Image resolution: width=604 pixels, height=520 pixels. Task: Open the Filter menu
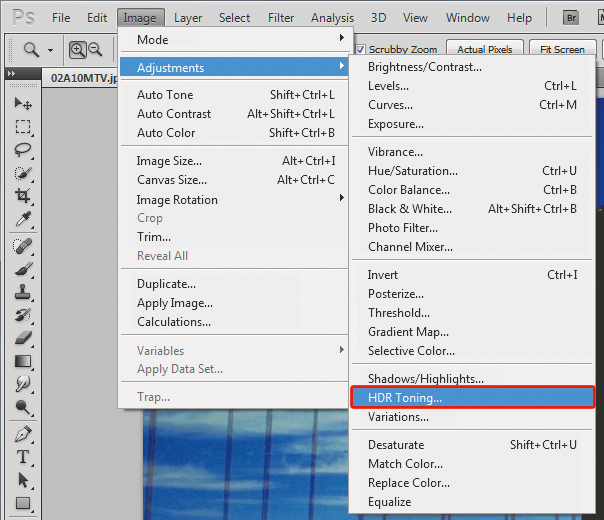click(281, 18)
